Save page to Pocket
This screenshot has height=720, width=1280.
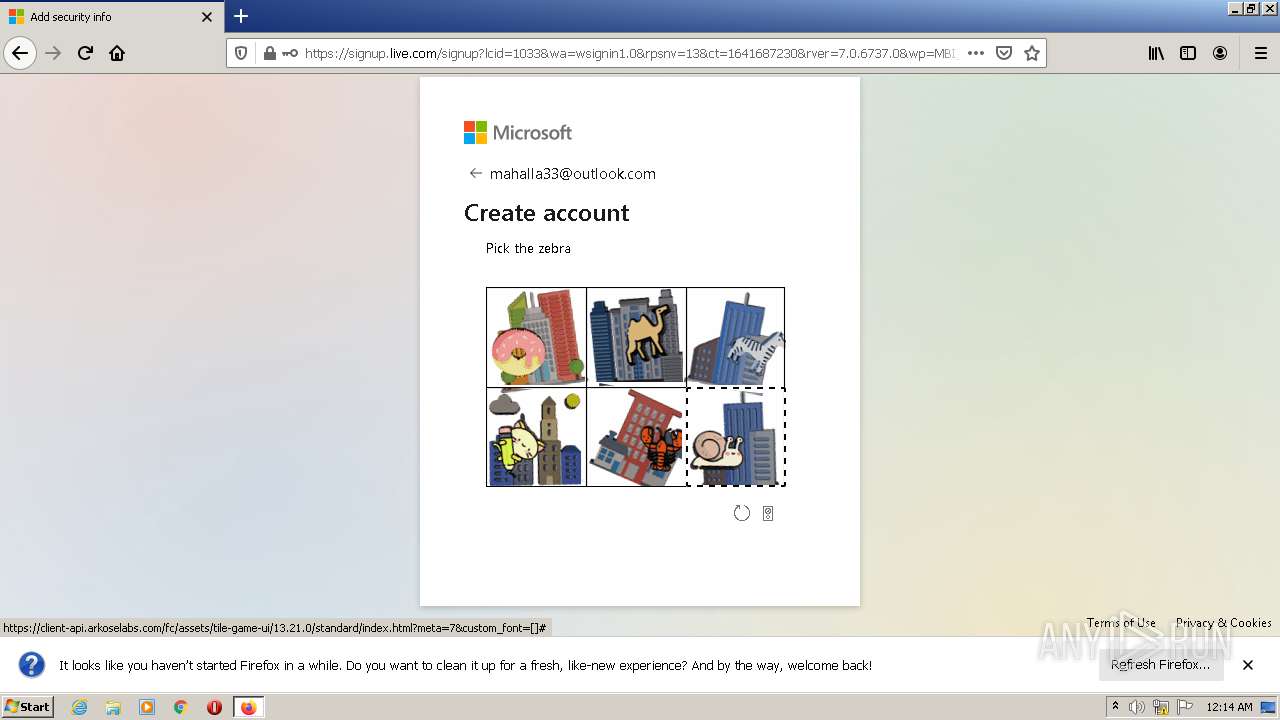click(1004, 53)
